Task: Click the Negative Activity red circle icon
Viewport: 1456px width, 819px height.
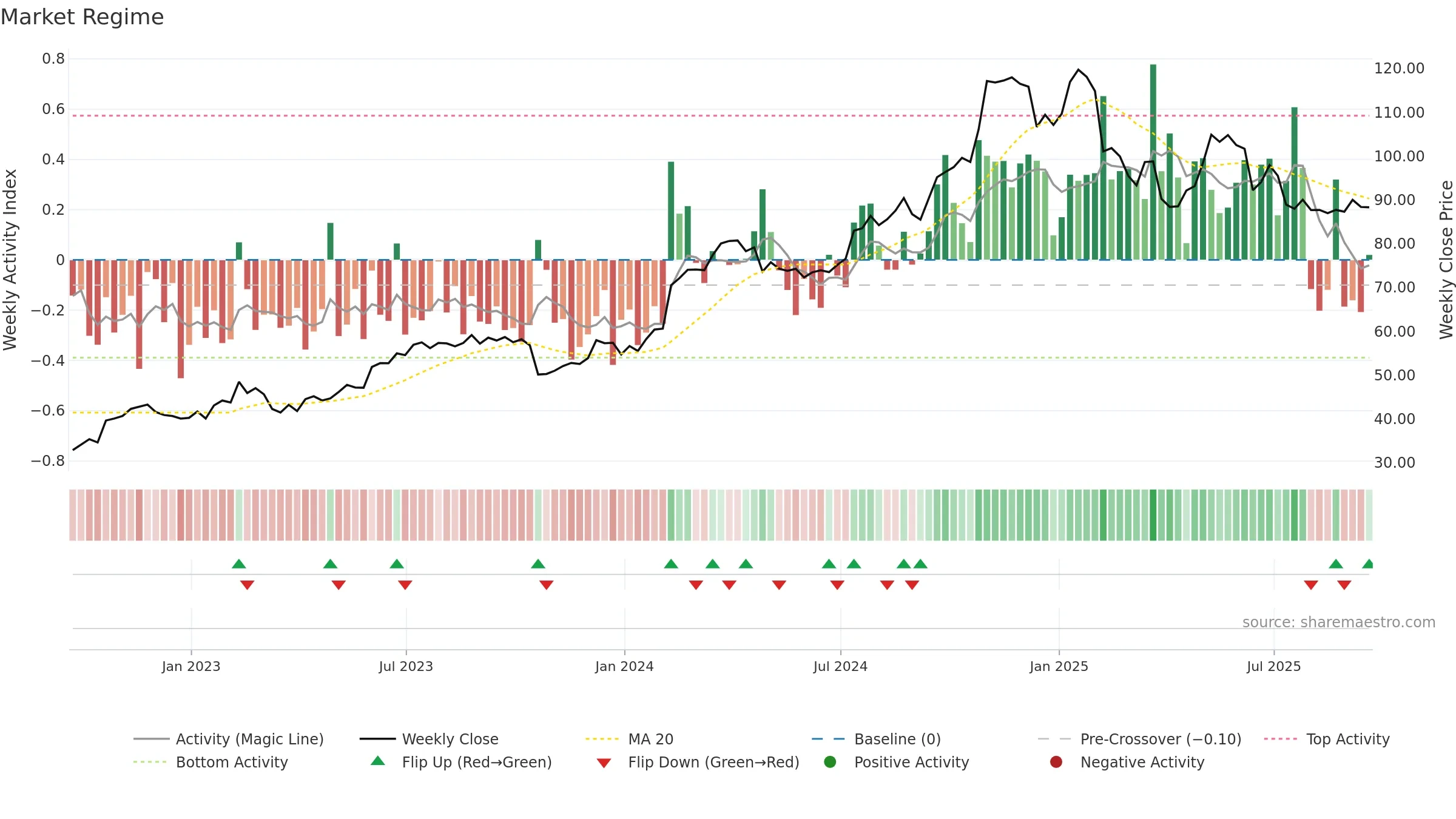Action: pyautogui.click(x=1056, y=762)
